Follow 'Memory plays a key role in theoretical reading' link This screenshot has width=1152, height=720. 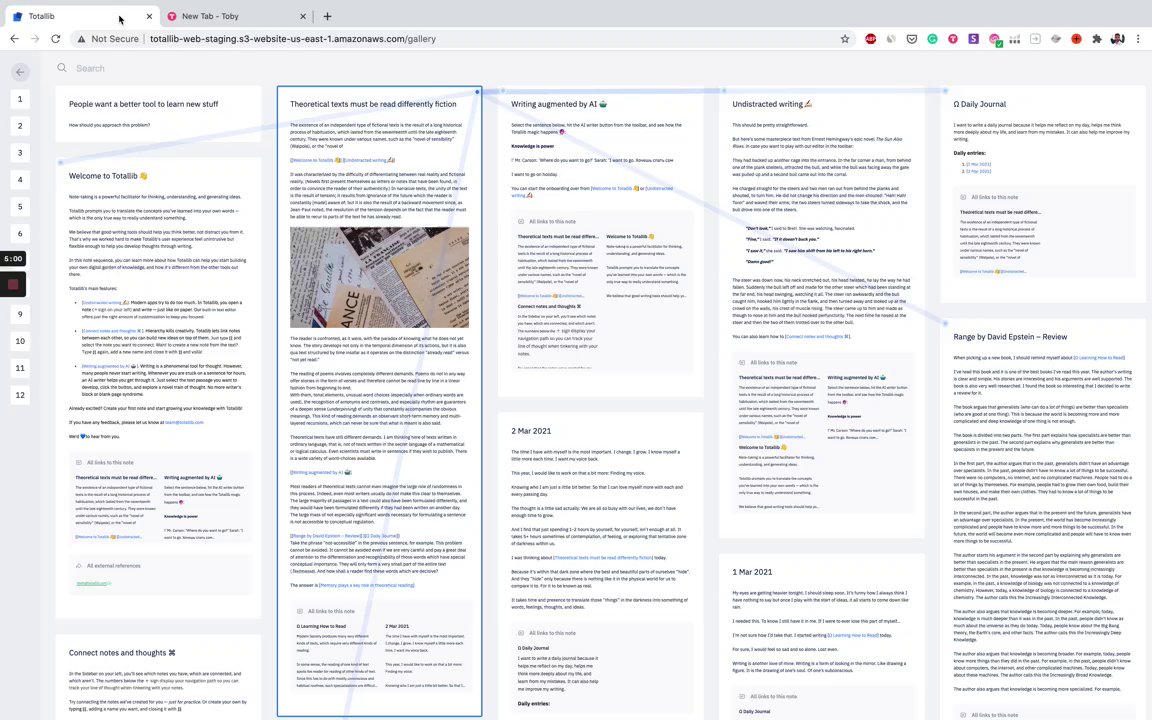tap(367, 586)
